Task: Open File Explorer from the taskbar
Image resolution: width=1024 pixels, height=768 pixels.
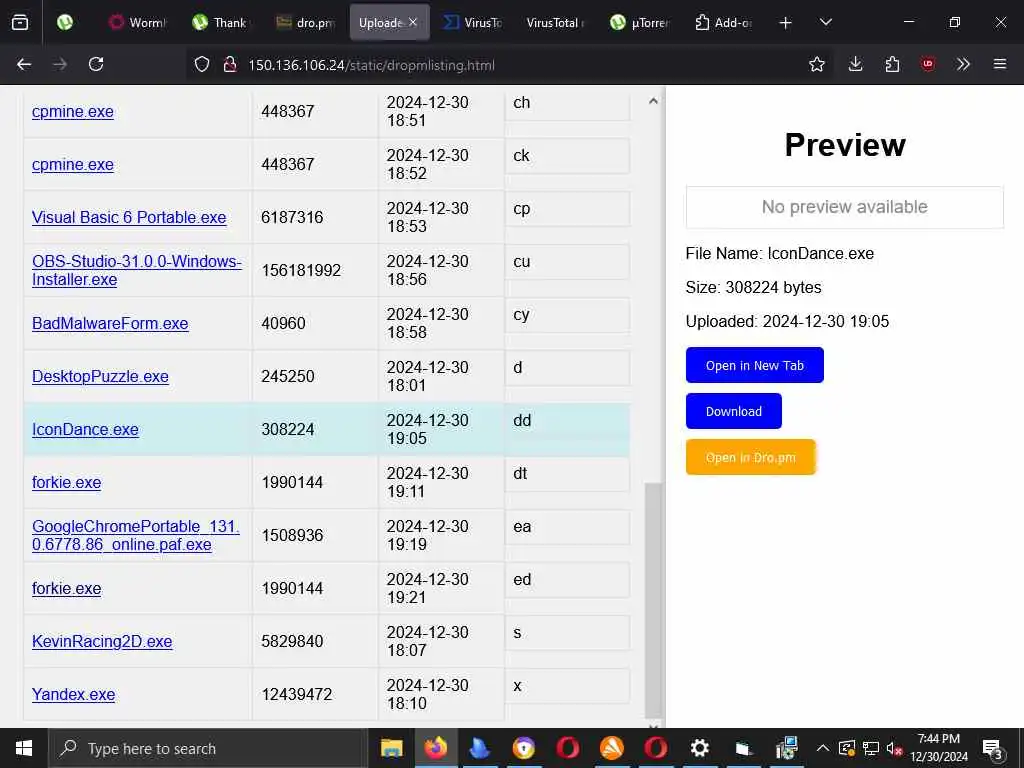Action: tap(391, 748)
